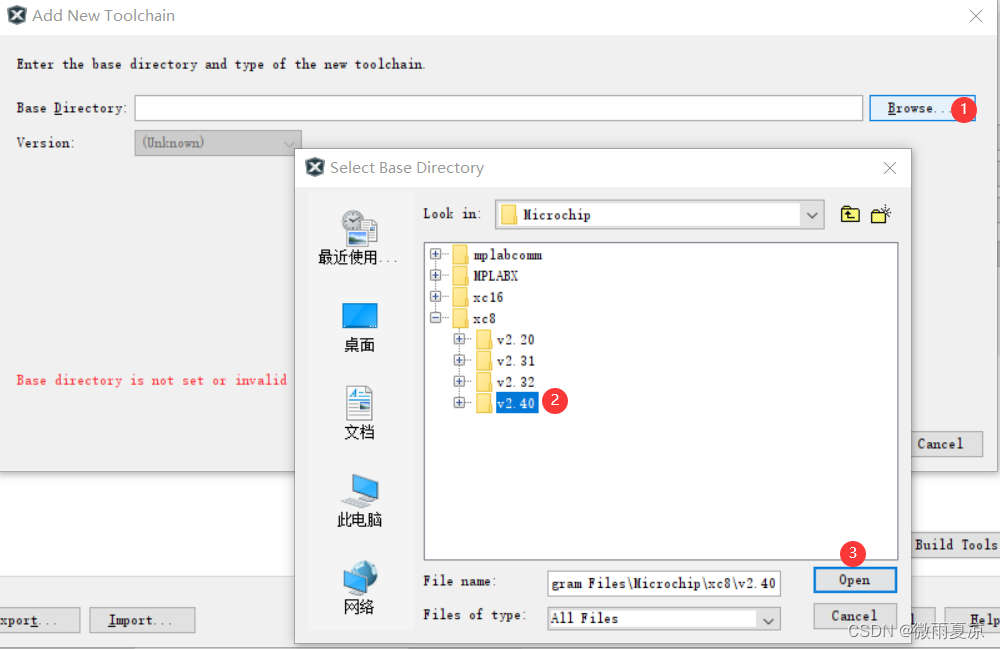Viewport: 1000px width, 649px height.
Task: Switch to the Build Tools tab
Action: click(955, 544)
